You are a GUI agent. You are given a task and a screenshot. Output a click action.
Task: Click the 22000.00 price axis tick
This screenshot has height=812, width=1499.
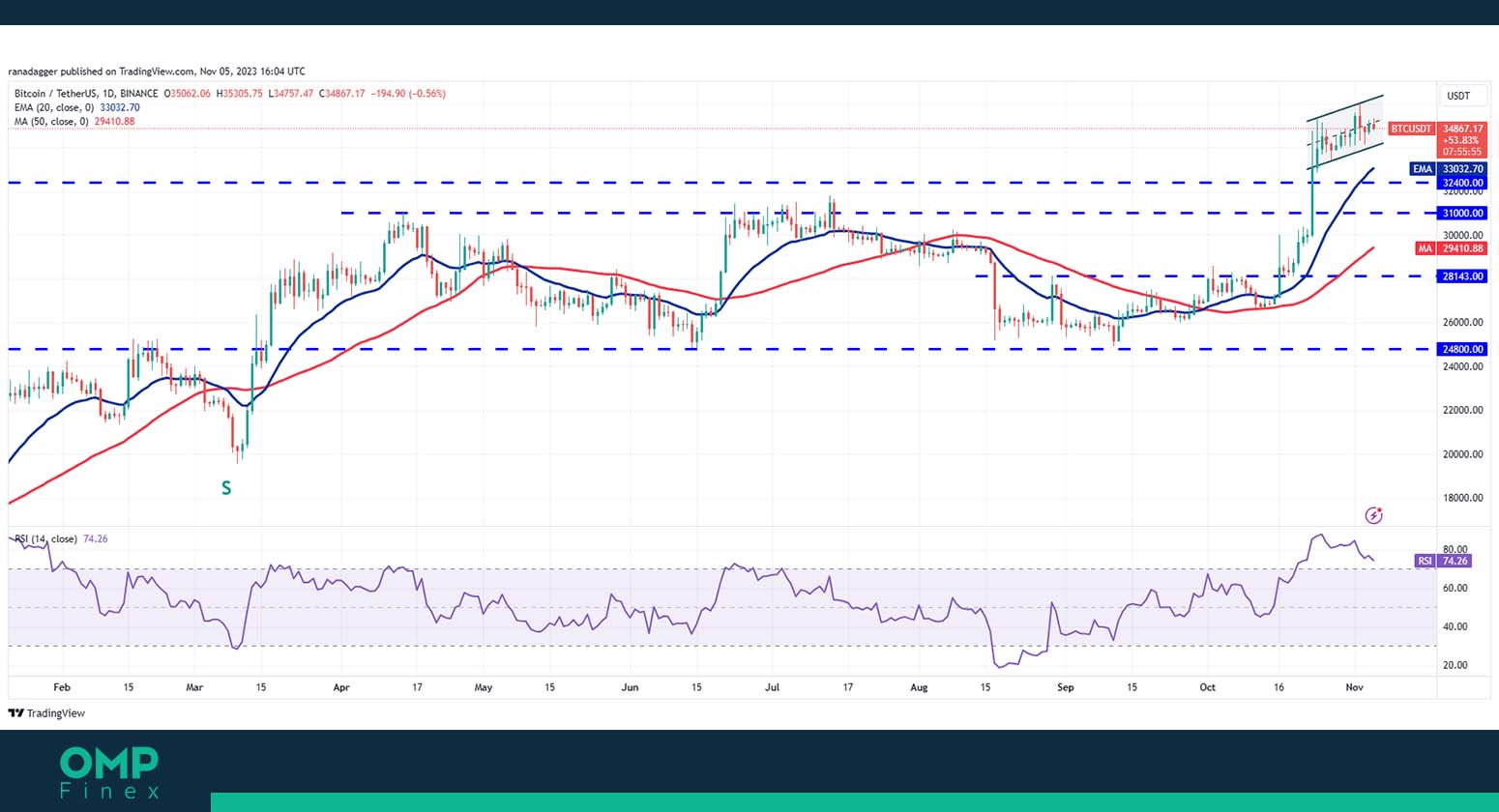1463,411
